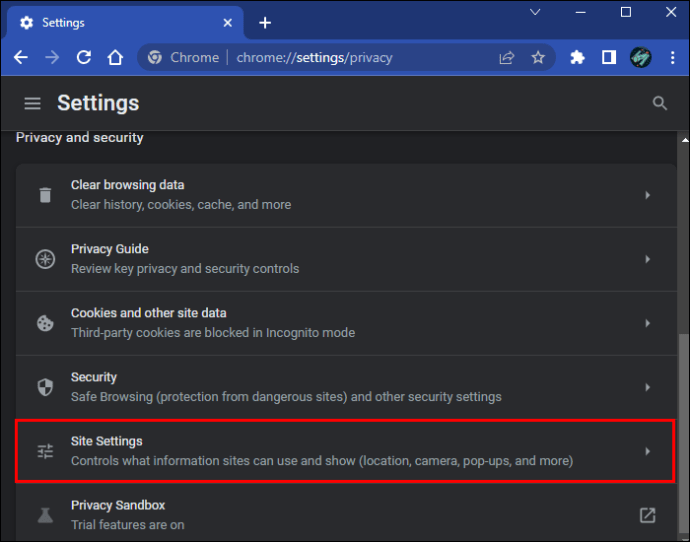Viewport: 690px width, 542px height.
Task: Open Site Settings row
Action: (x=346, y=451)
